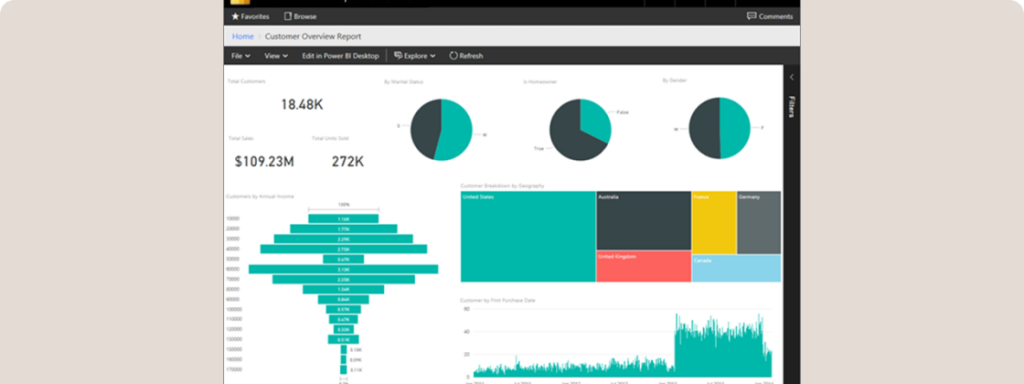
Task: Select the 70000 income funnel bar
Action: pyautogui.click(x=344, y=279)
